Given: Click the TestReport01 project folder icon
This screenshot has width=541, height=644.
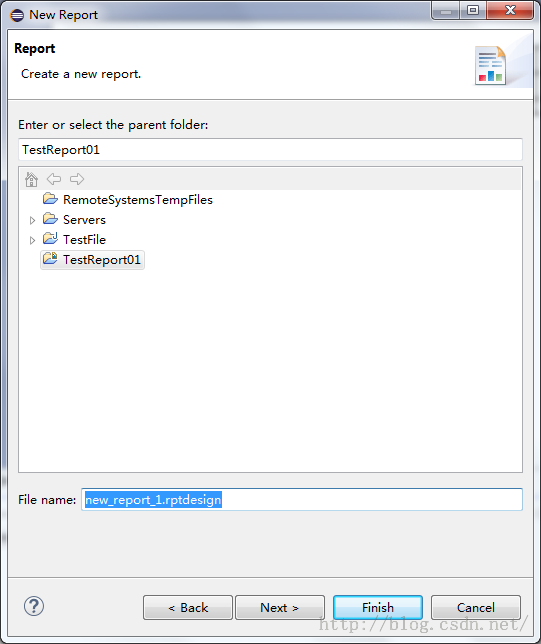Looking at the screenshot, I should point(50,259).
